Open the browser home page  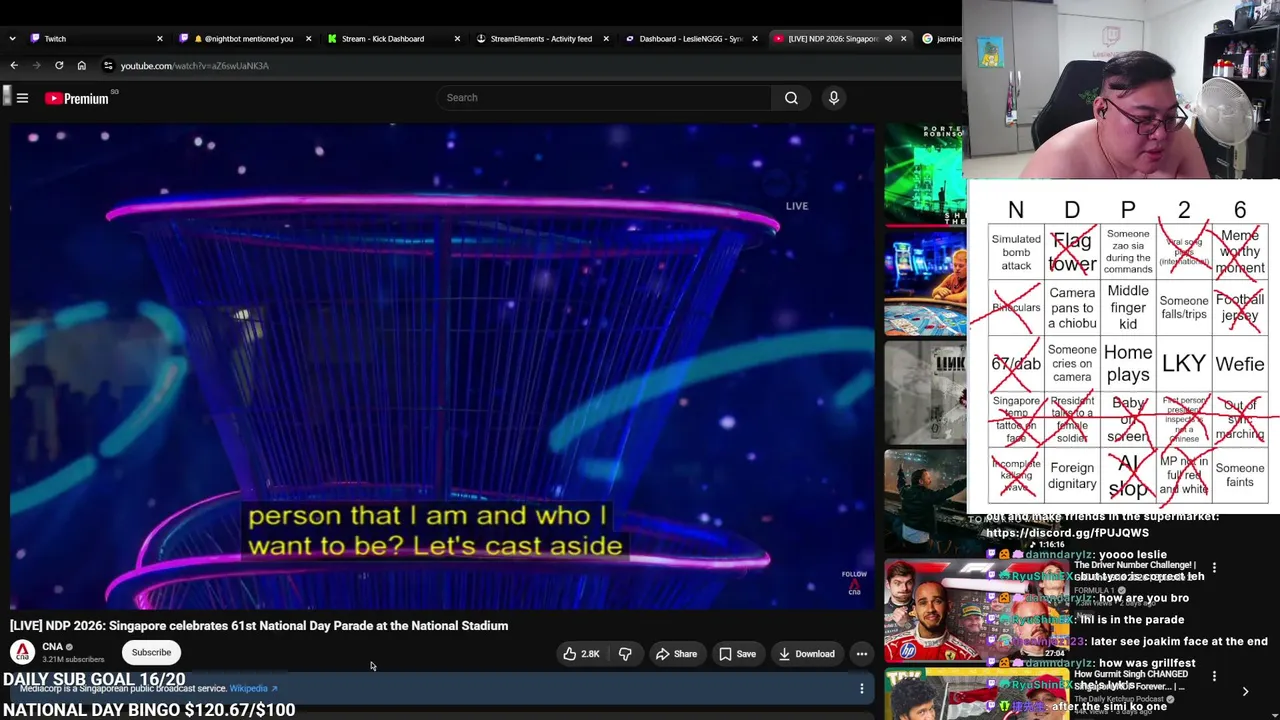pos(82,66)
